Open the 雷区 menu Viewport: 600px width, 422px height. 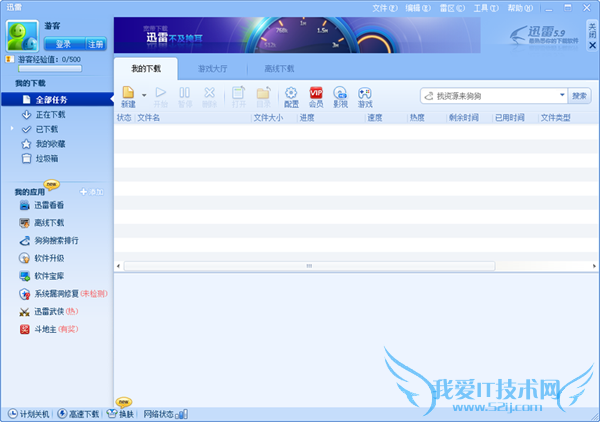(x=452, y=8)
